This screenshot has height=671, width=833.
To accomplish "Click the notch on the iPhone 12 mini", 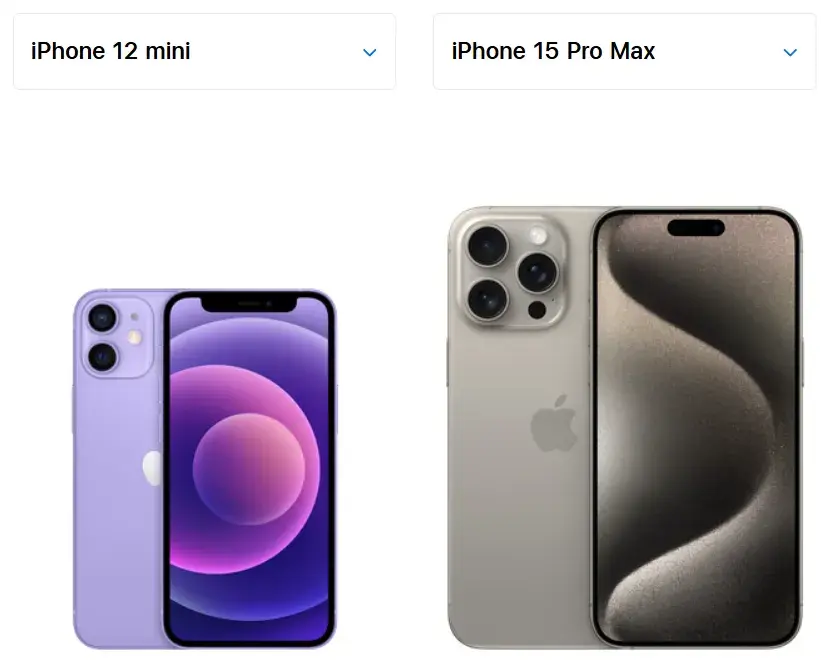I will click(249, 303).
